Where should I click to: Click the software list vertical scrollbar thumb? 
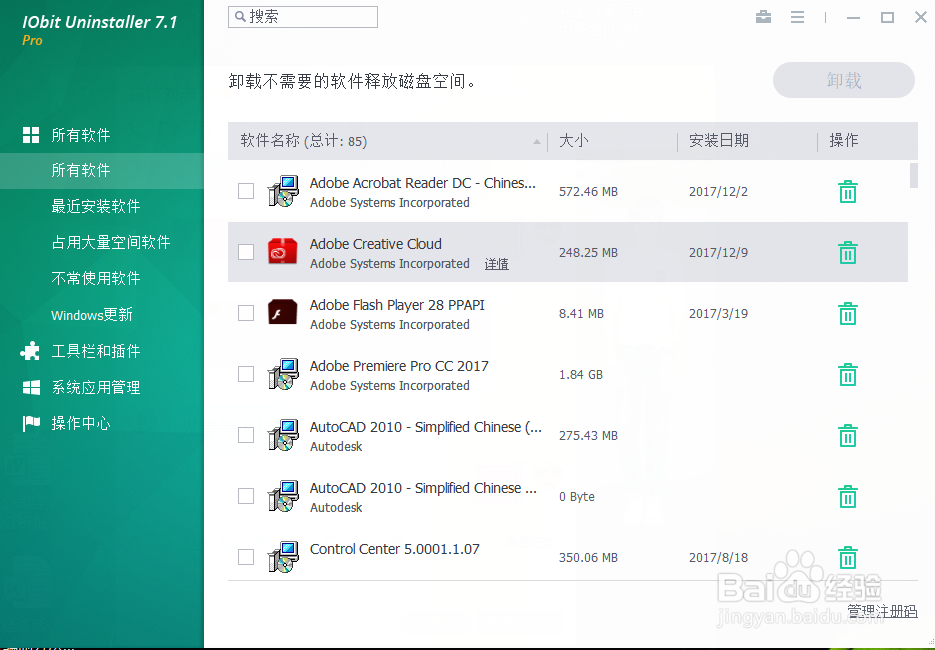pos(913,175)
